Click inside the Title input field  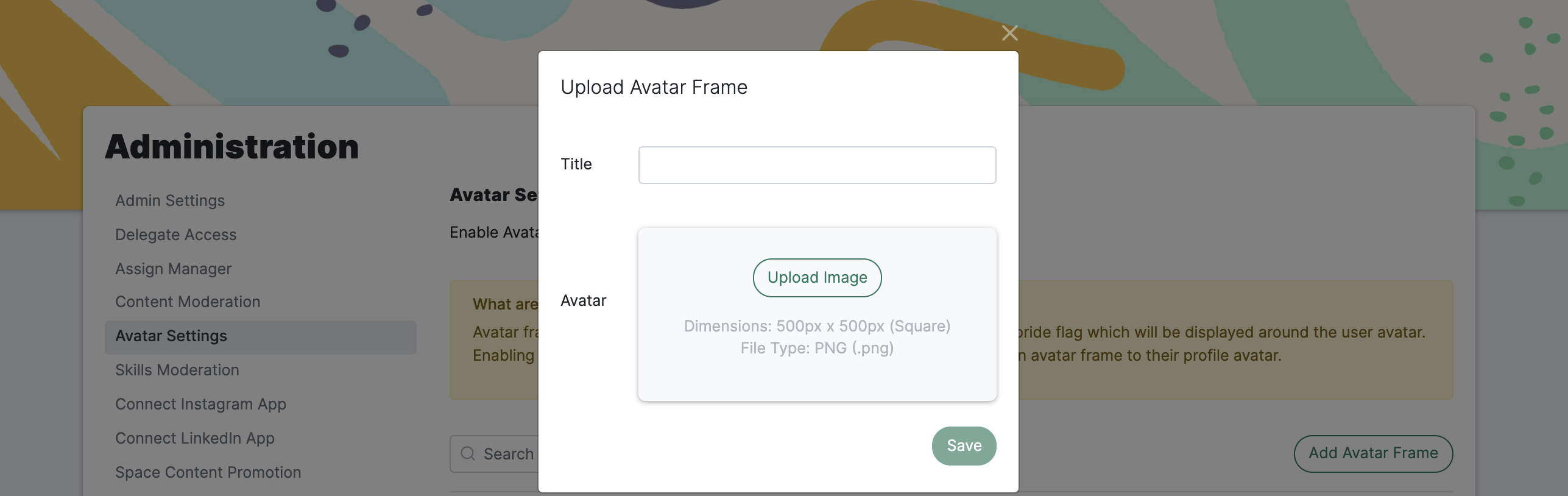pos(817,165)
